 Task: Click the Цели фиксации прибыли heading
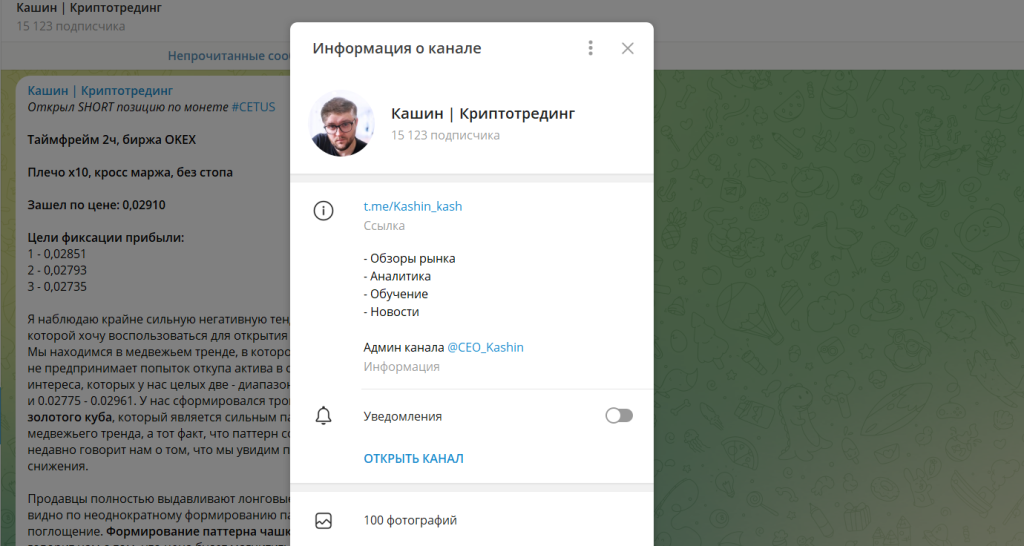point(106,238)
